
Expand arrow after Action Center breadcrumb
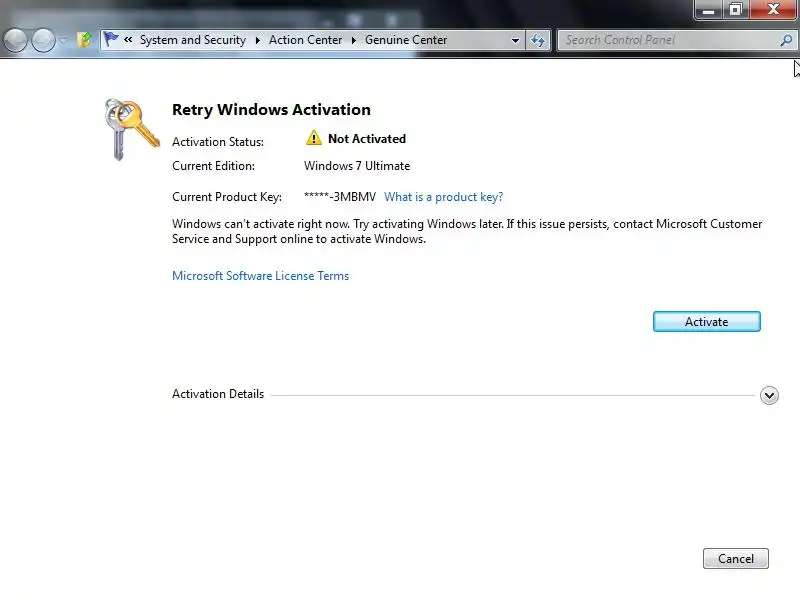point(354,40)
